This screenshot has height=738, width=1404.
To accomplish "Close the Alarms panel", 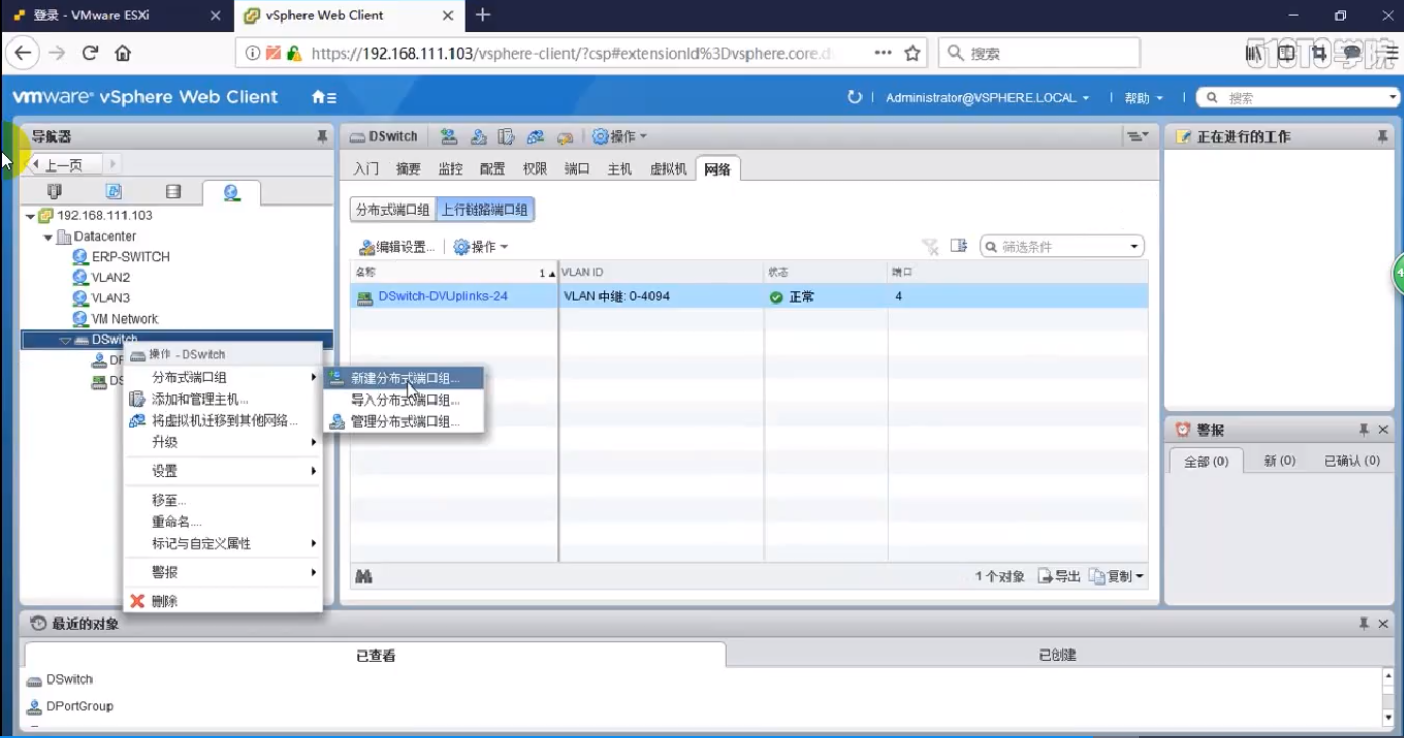I will click(1383, 430).
